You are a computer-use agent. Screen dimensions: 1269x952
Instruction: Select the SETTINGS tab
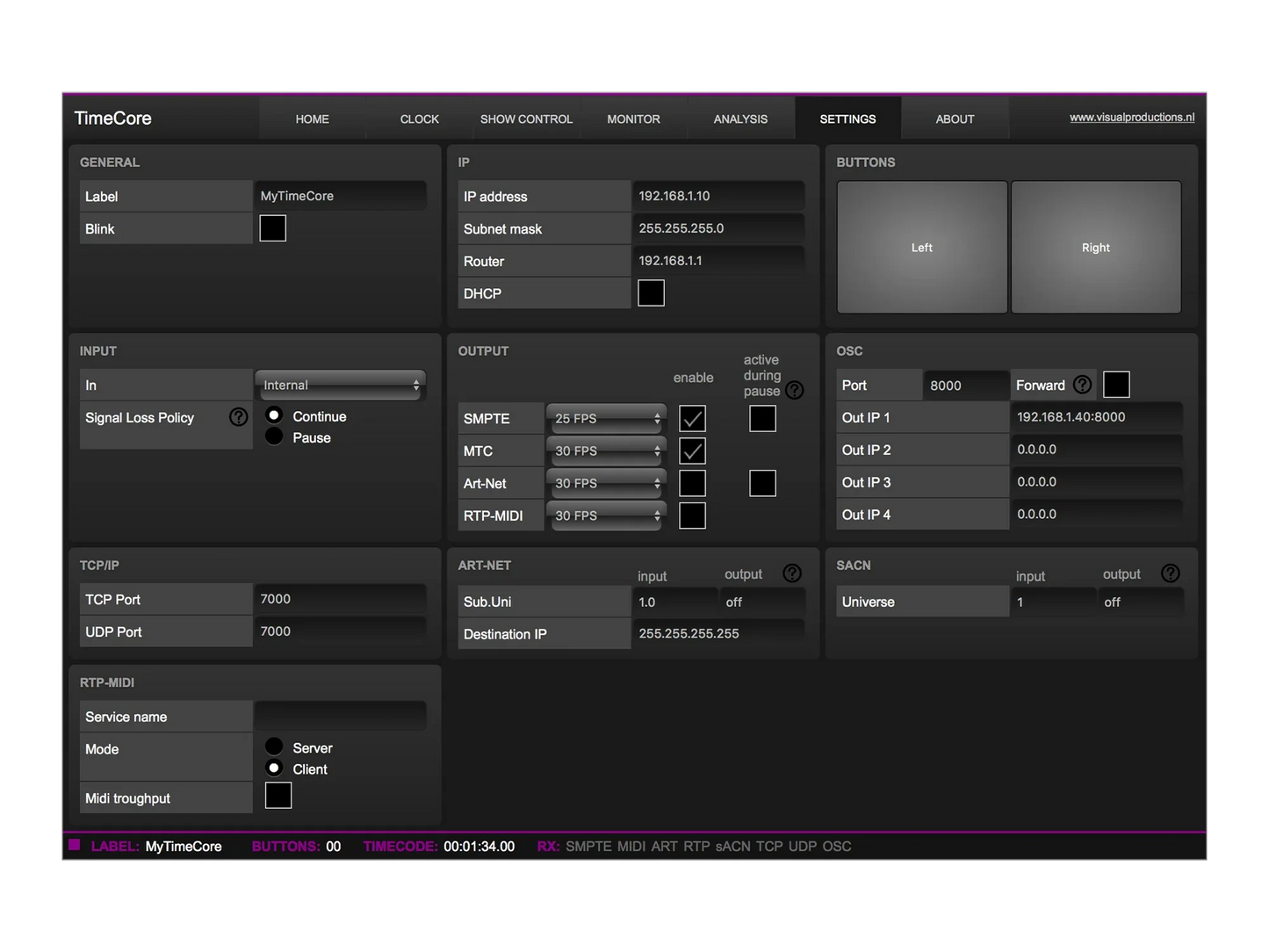[847, 119]
